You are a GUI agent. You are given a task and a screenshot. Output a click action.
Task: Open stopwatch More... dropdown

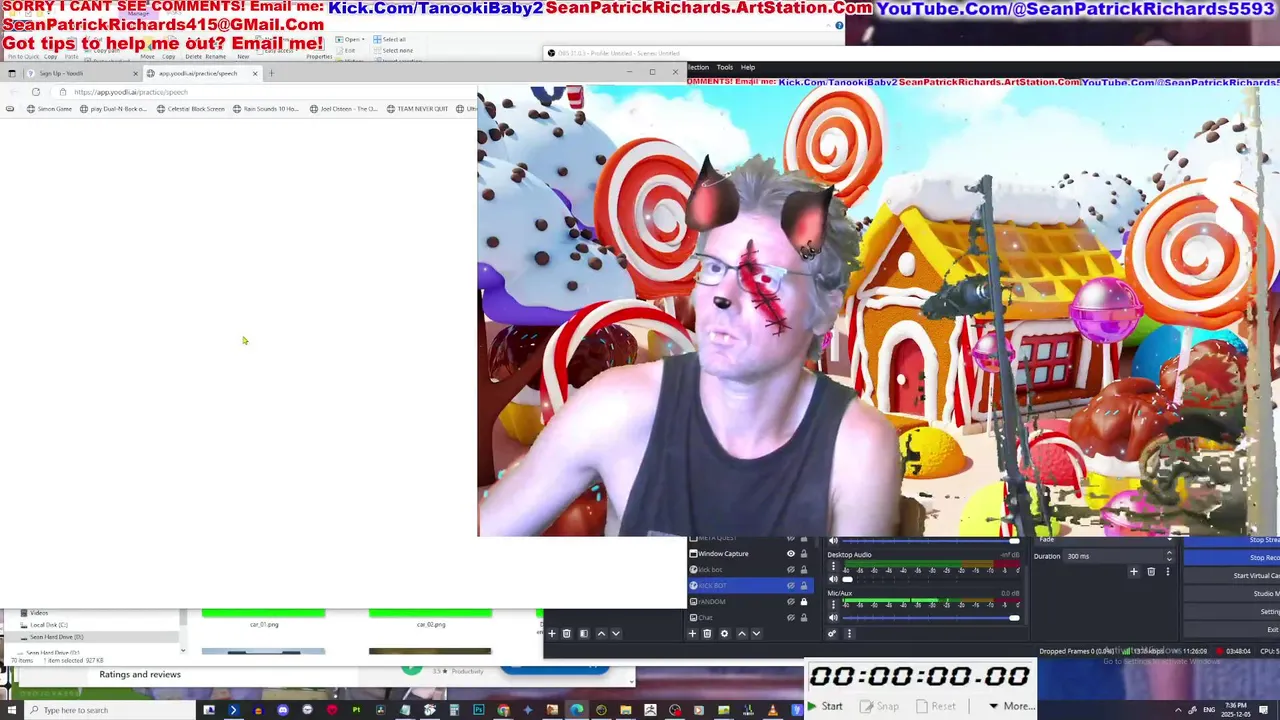click(1010, 706)
